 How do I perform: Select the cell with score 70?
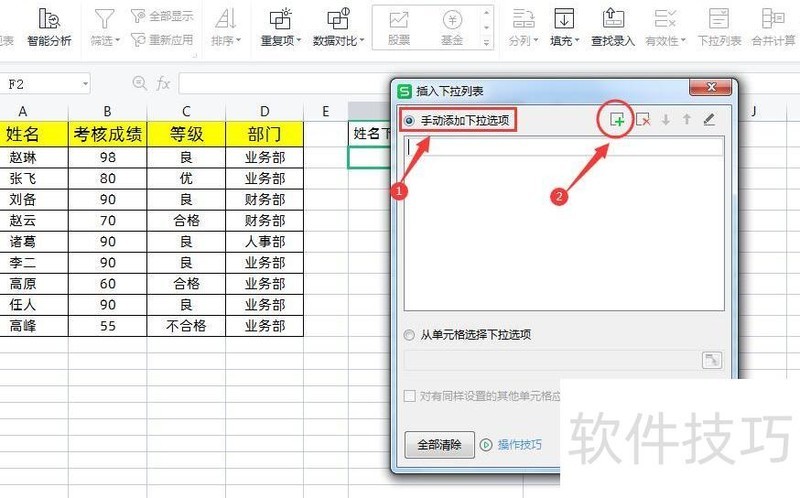coord(107,220)
